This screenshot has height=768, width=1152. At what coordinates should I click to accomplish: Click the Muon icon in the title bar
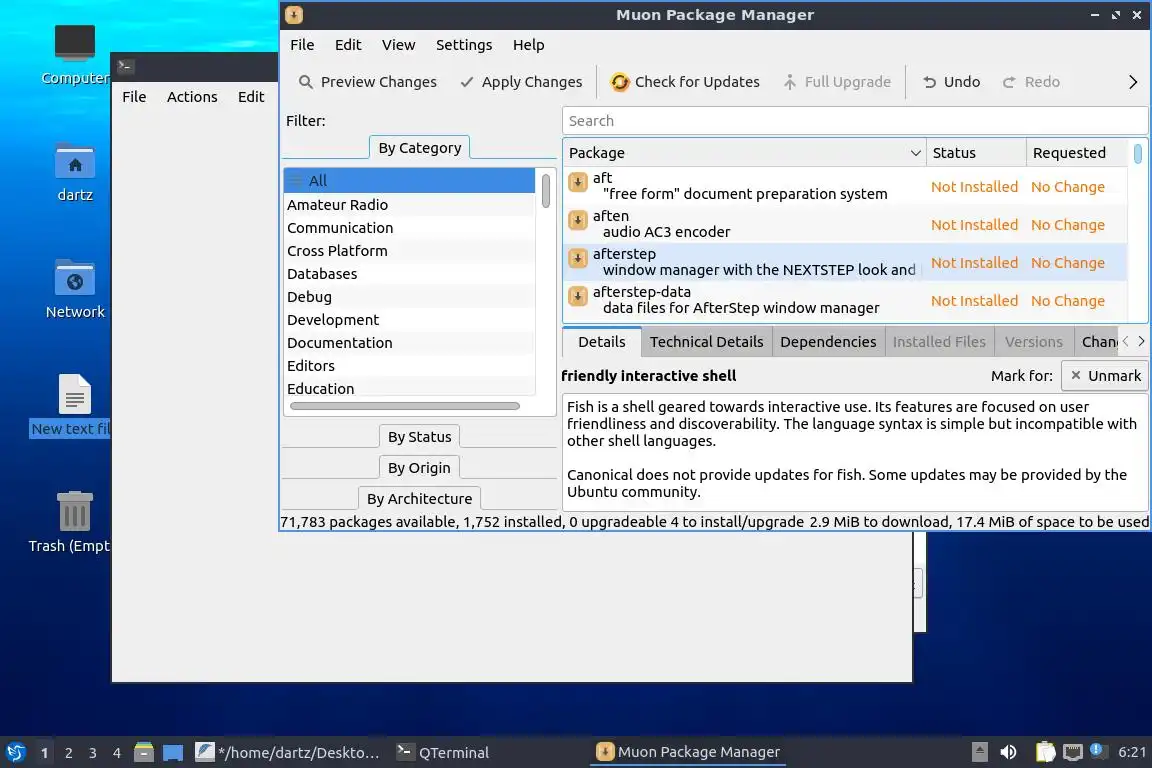pos(294,15)
